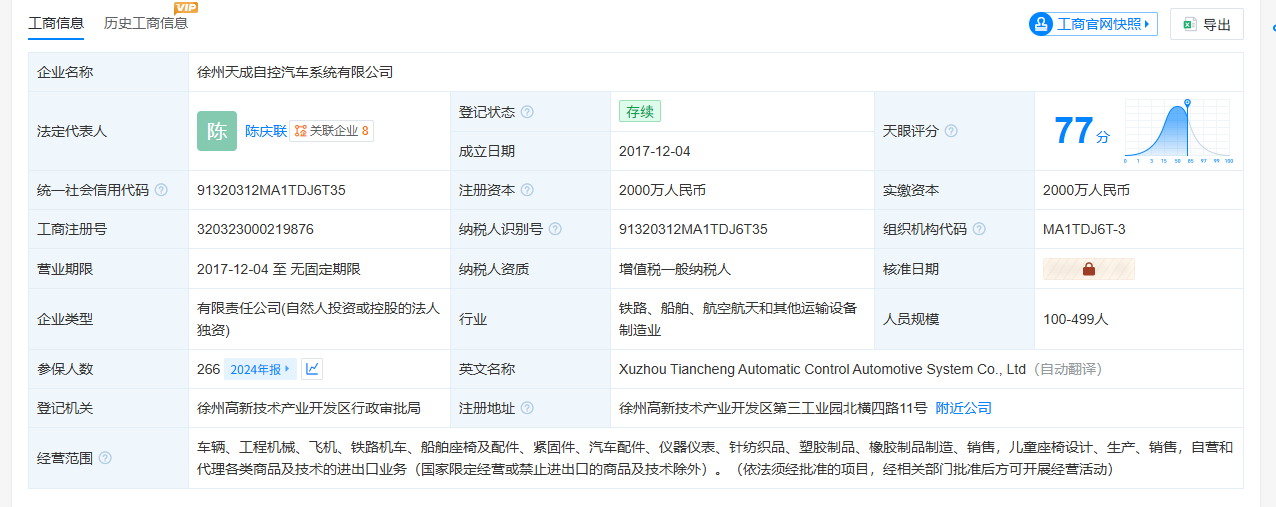Select 营业期限 value 2017-12-04 至 无固定期限
This screenshot has width=1276, height=507.
pos(279,269)
